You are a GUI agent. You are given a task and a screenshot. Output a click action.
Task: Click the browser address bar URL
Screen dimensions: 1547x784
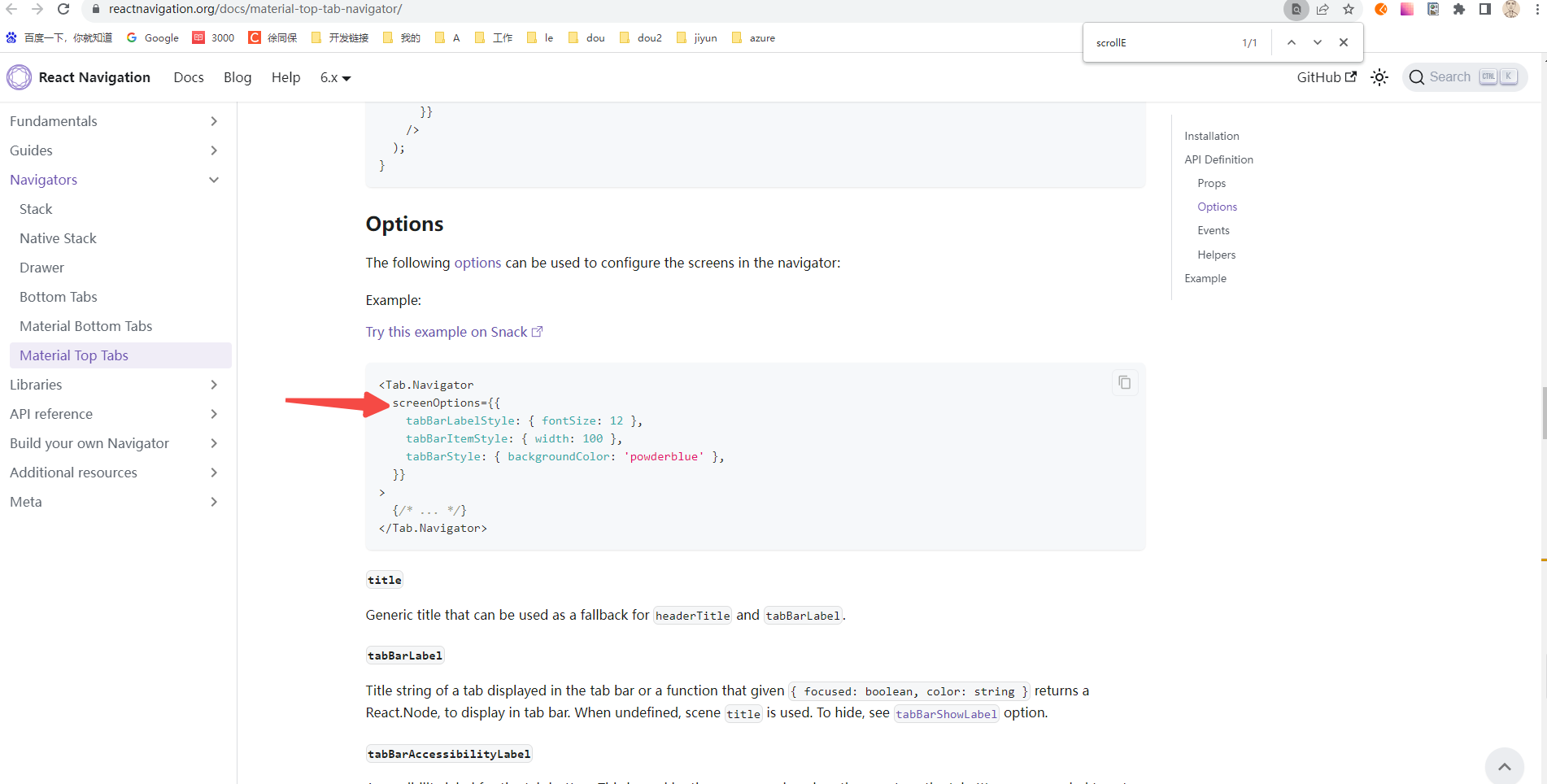(255, 9)
